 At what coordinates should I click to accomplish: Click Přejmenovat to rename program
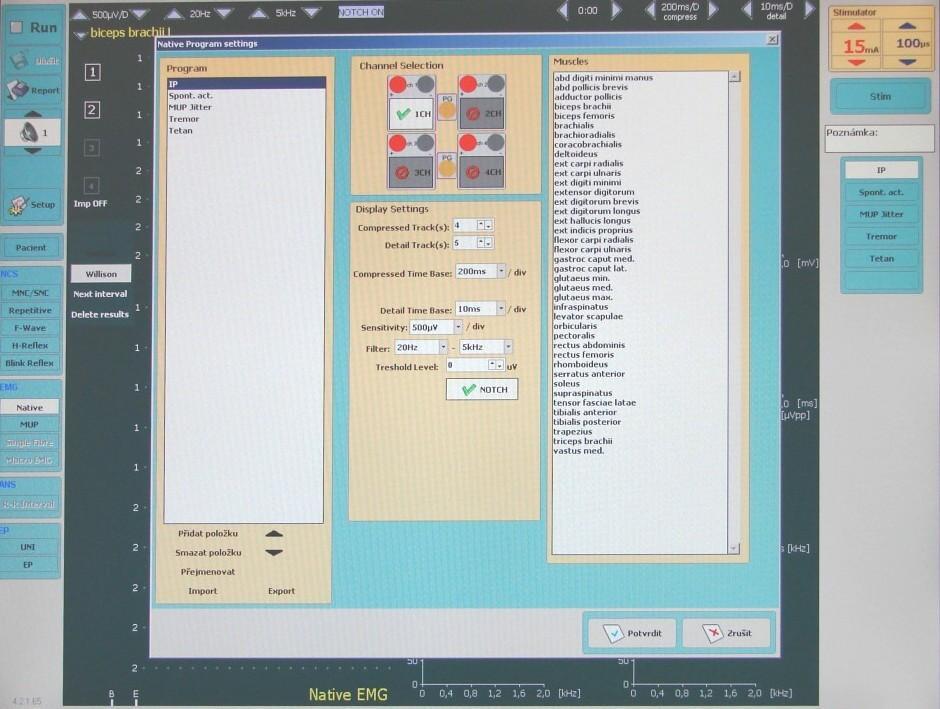click(208, 572)
